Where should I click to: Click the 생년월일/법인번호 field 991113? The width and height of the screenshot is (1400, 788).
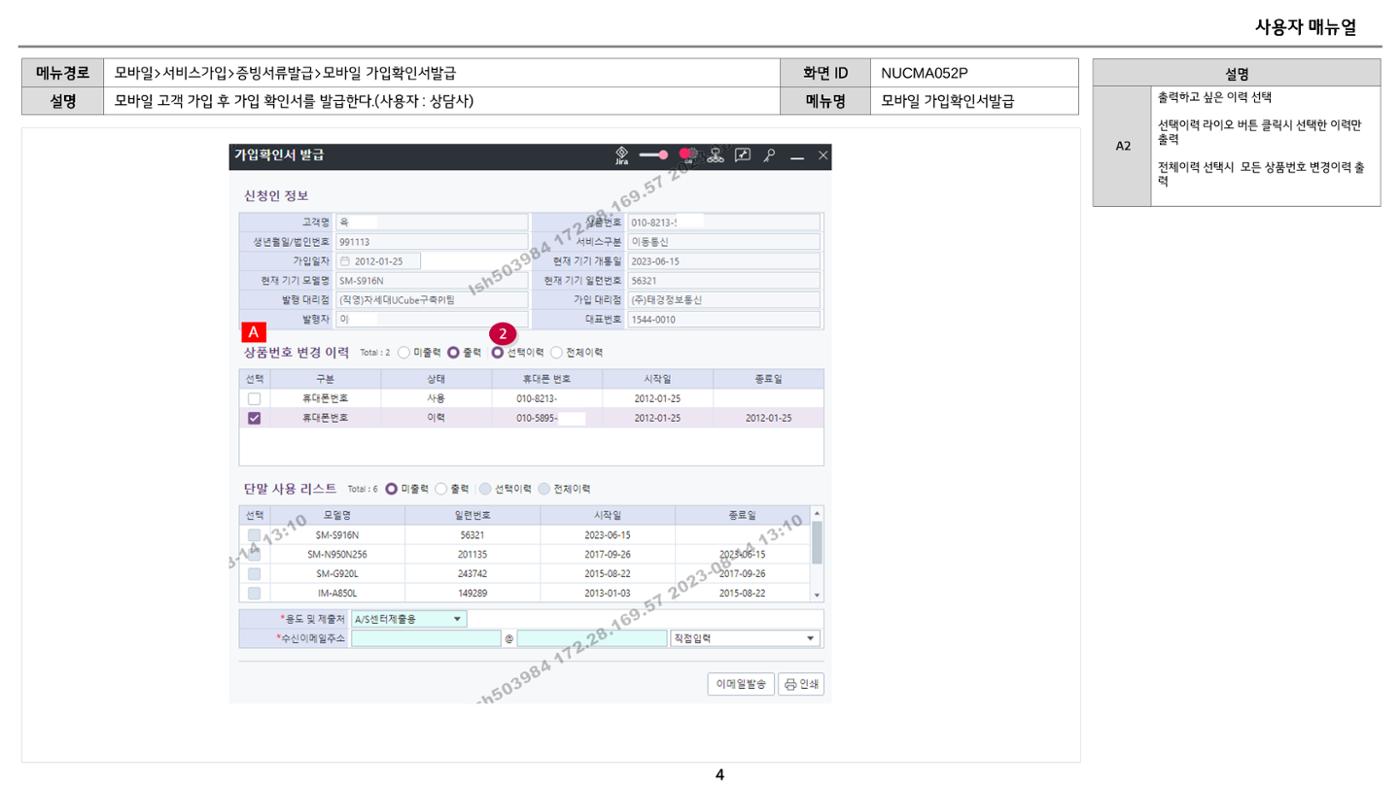(432, 242)
